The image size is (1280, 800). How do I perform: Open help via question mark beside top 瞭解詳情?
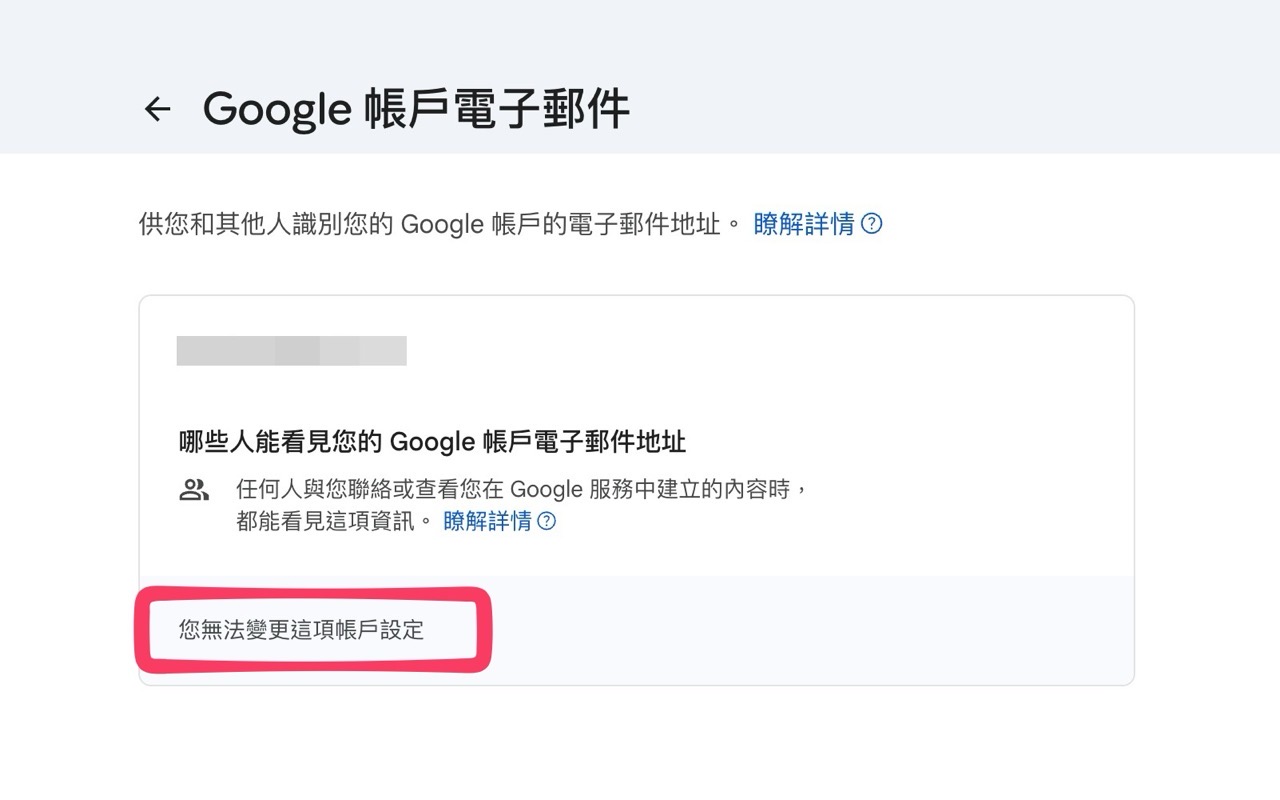[x=871, y=224]
